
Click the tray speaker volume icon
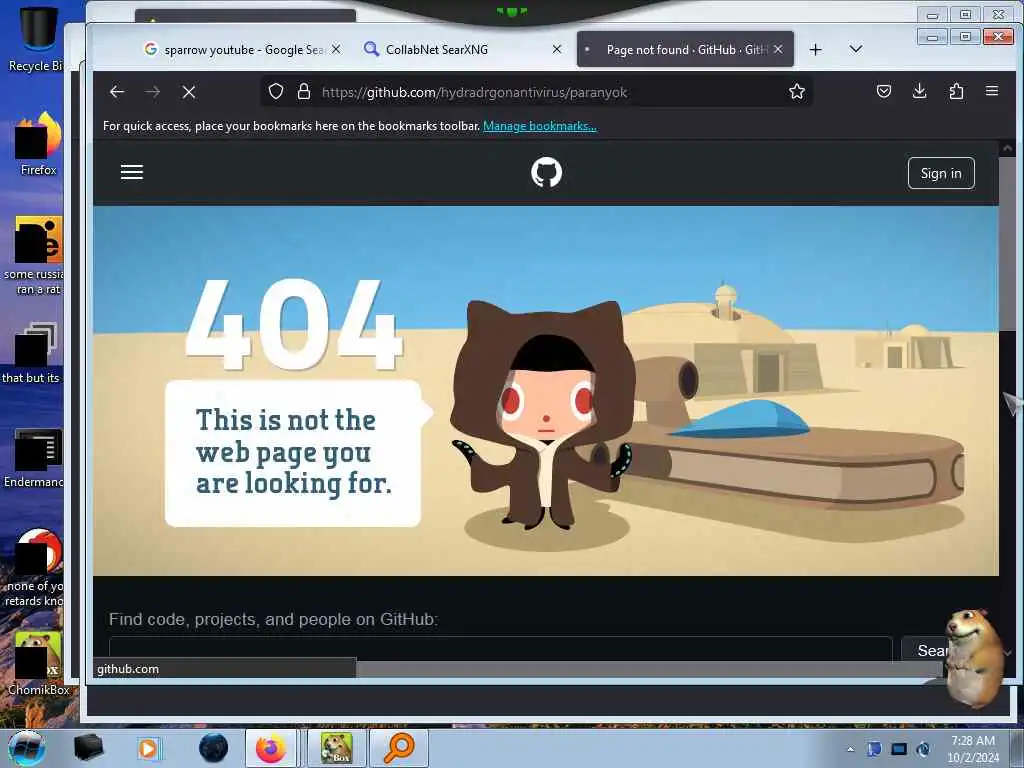[923, 749]
